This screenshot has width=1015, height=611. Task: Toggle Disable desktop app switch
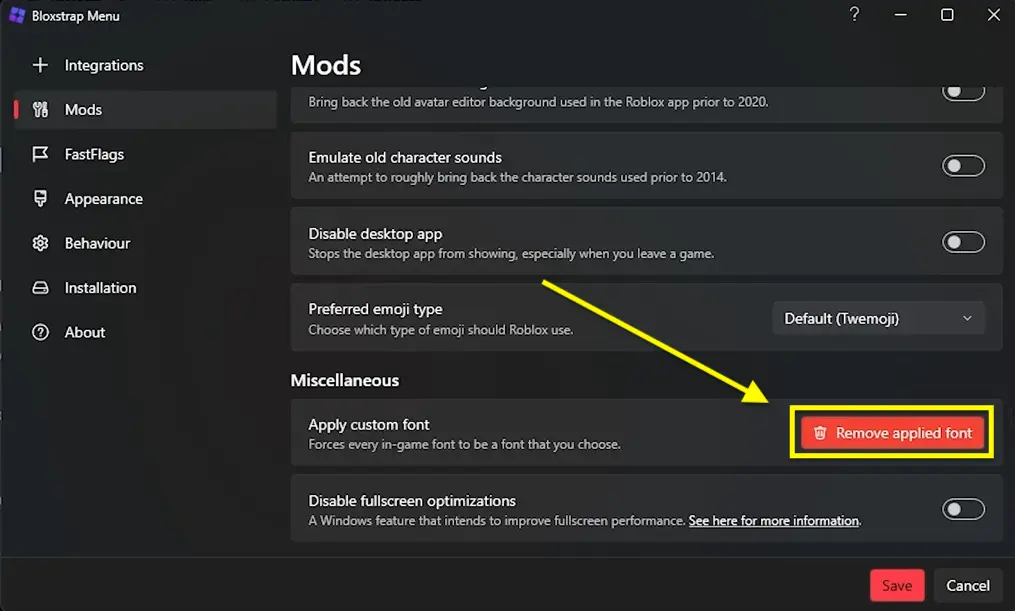pyautogui.click(x=963, y=243)
